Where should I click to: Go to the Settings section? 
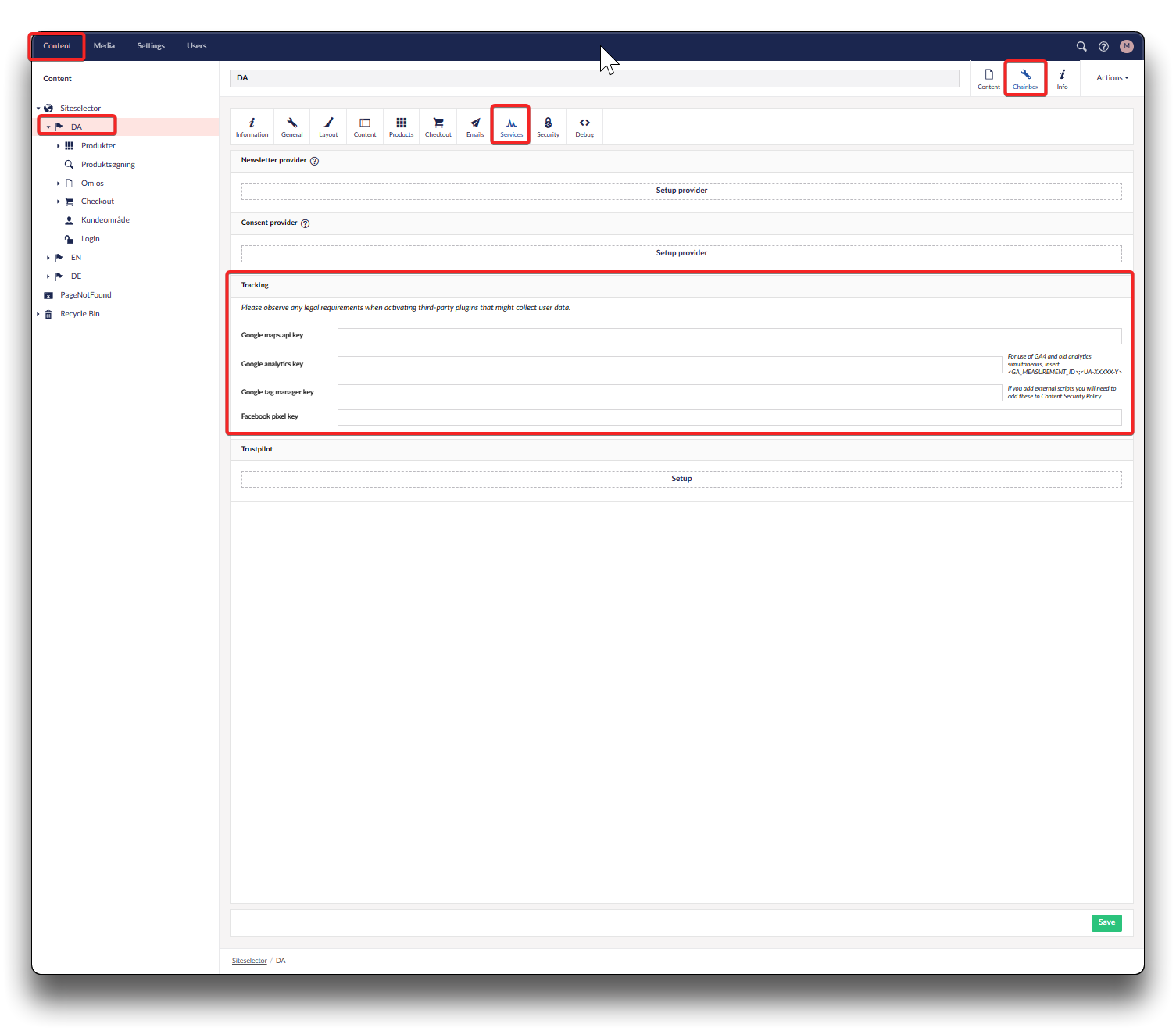pyautogui.click(x=151, y=46)
